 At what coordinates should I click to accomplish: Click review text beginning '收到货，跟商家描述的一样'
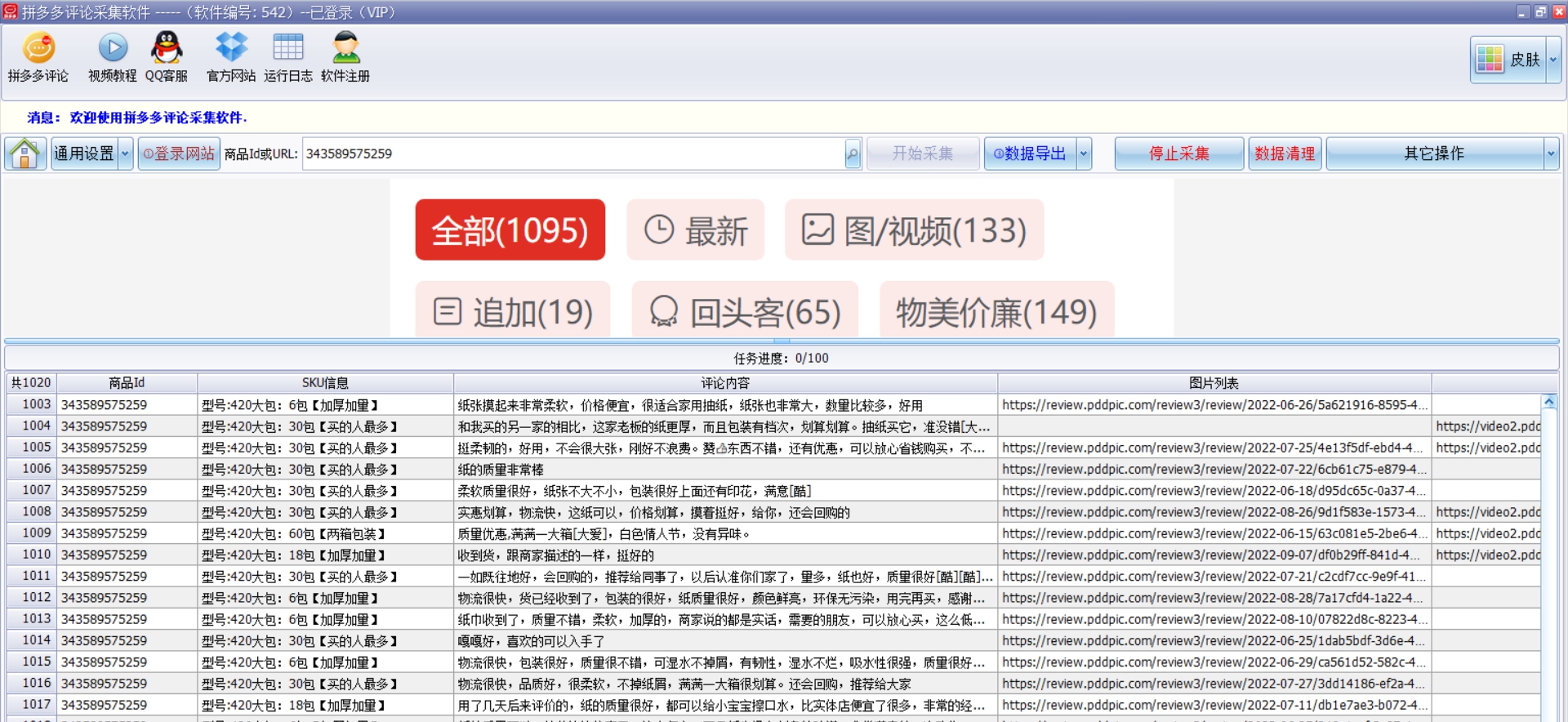click(x=555, y=555)
